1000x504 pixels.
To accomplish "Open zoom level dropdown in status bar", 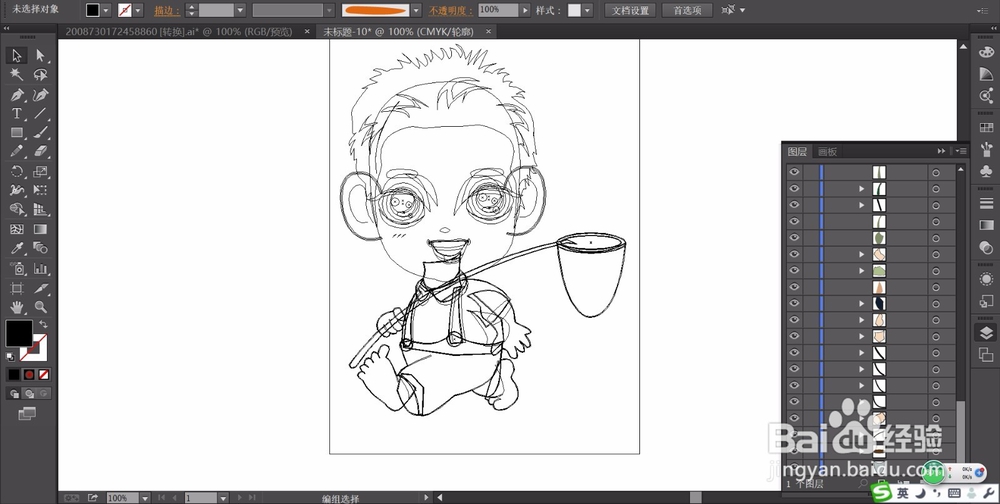I will pos(145,498).
